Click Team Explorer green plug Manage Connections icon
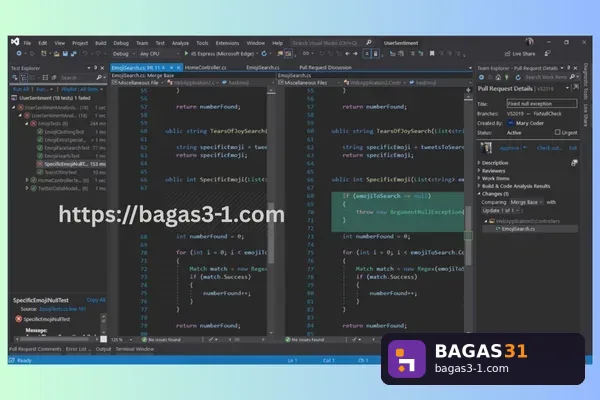 click(x=507, y=77)
